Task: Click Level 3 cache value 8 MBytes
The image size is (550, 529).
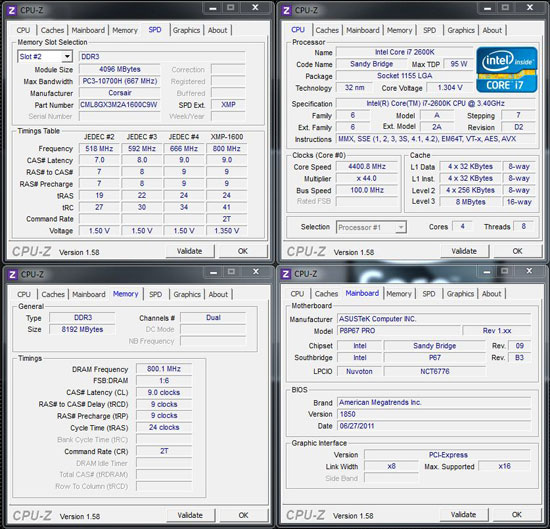Action: (470, 202)
